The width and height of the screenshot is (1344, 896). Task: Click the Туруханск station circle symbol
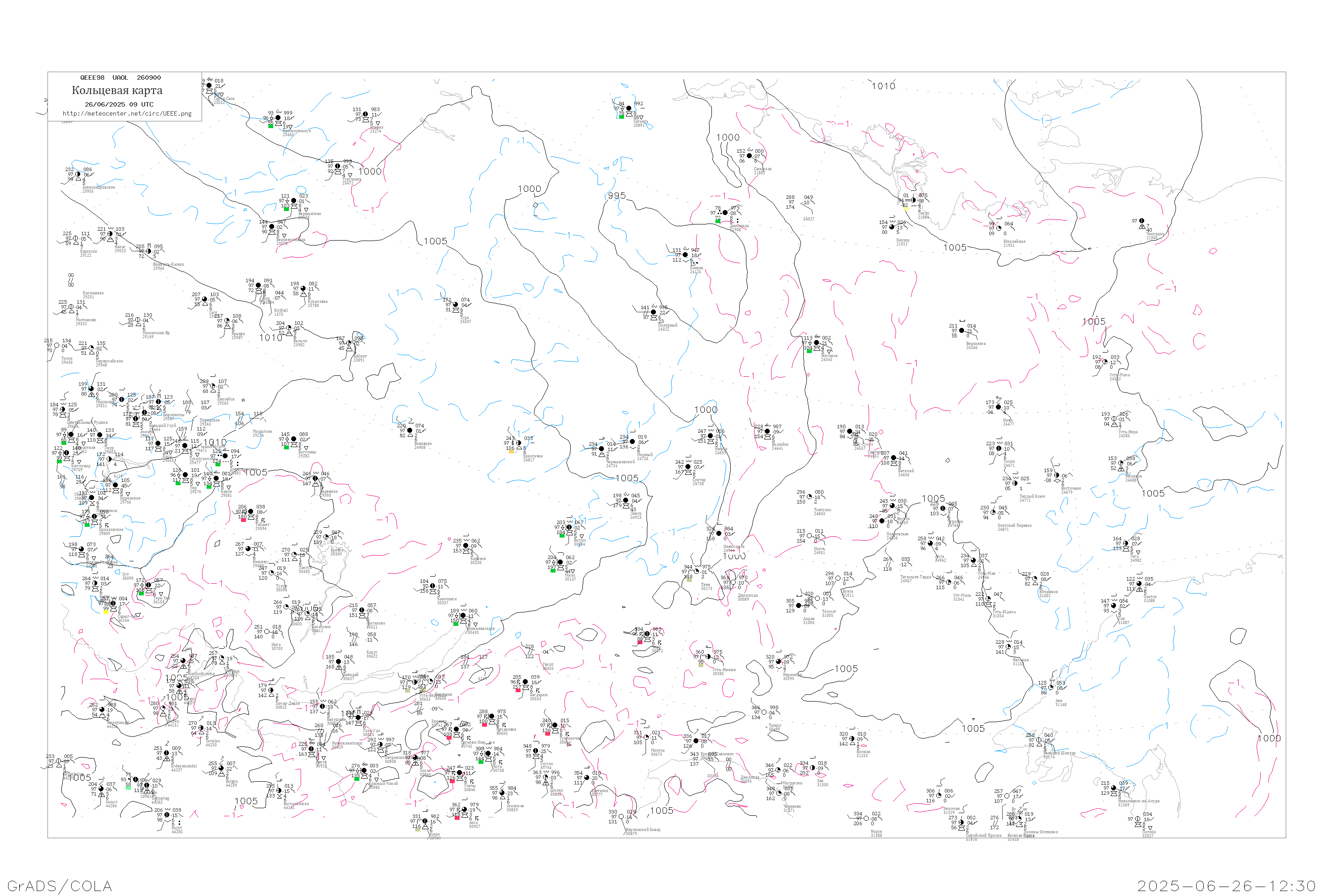(x=338, y=166)
